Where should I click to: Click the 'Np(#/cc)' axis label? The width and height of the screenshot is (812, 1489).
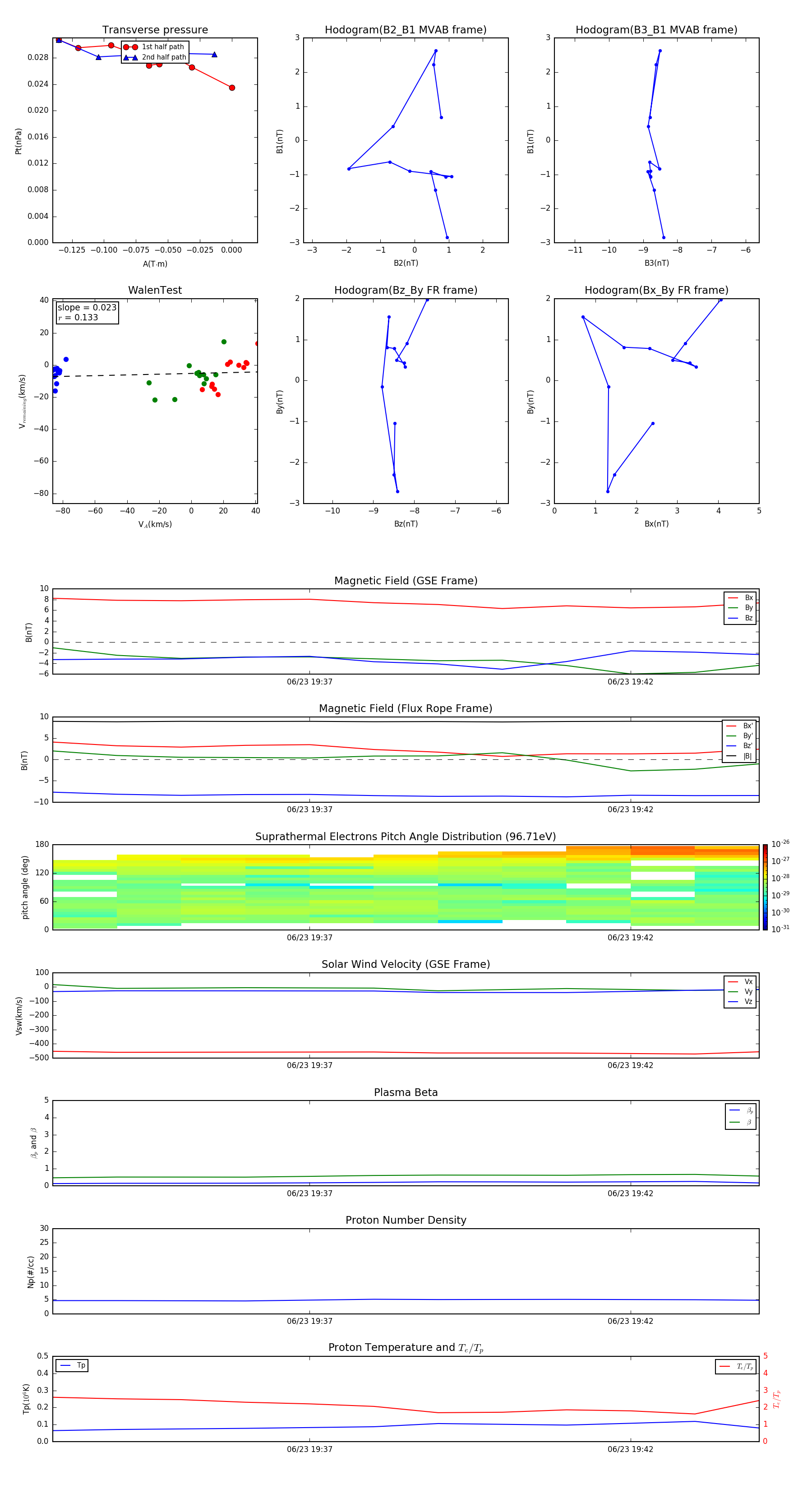[31, 1272]
